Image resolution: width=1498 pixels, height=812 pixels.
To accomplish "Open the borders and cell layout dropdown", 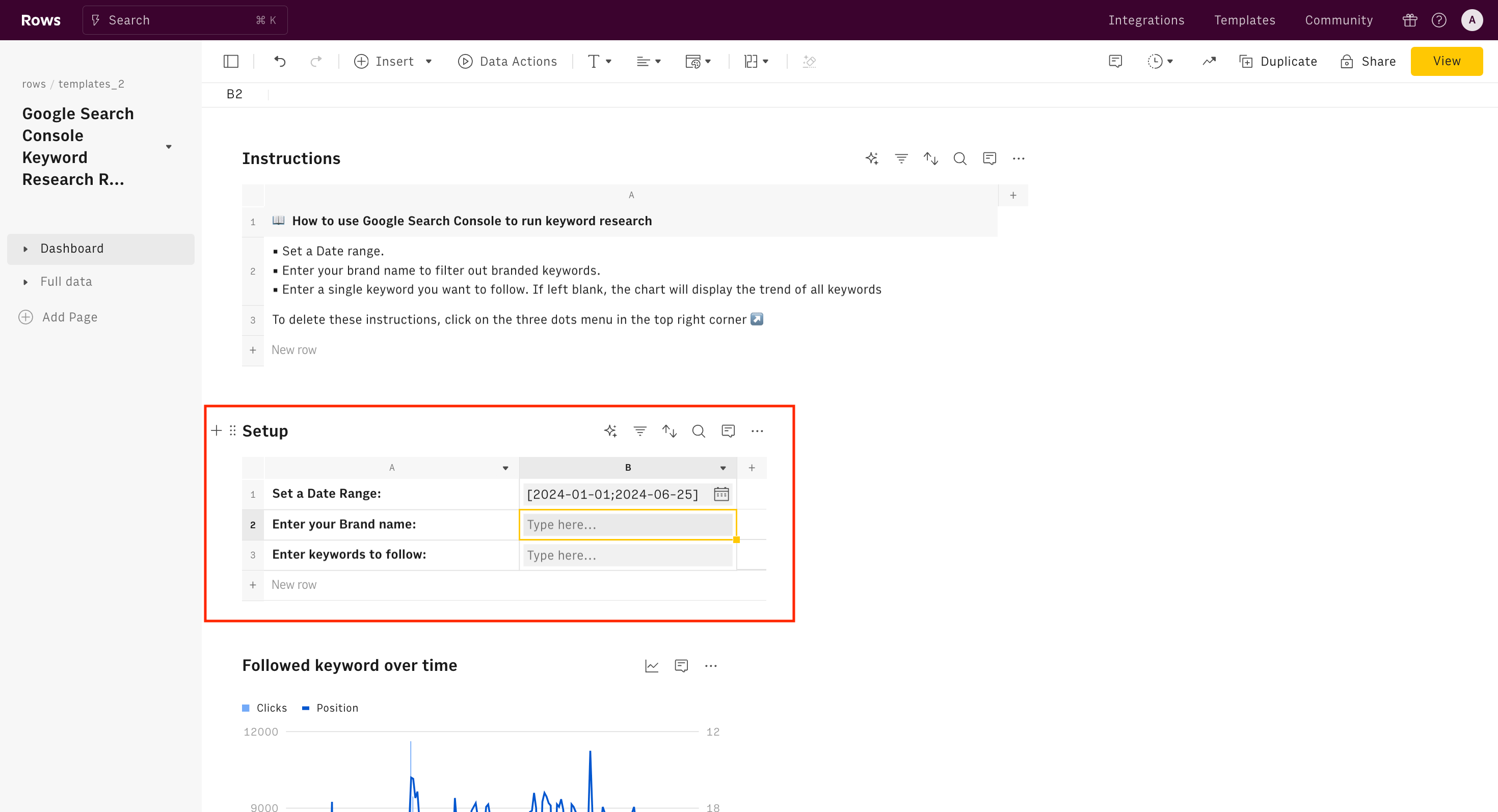I will point(756,62).
